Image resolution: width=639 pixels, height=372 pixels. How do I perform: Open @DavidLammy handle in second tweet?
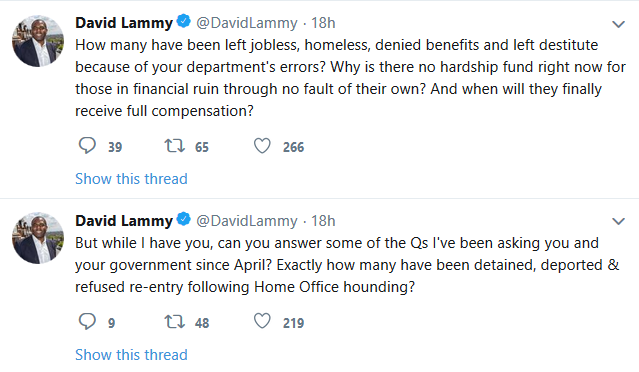[247, 221]
